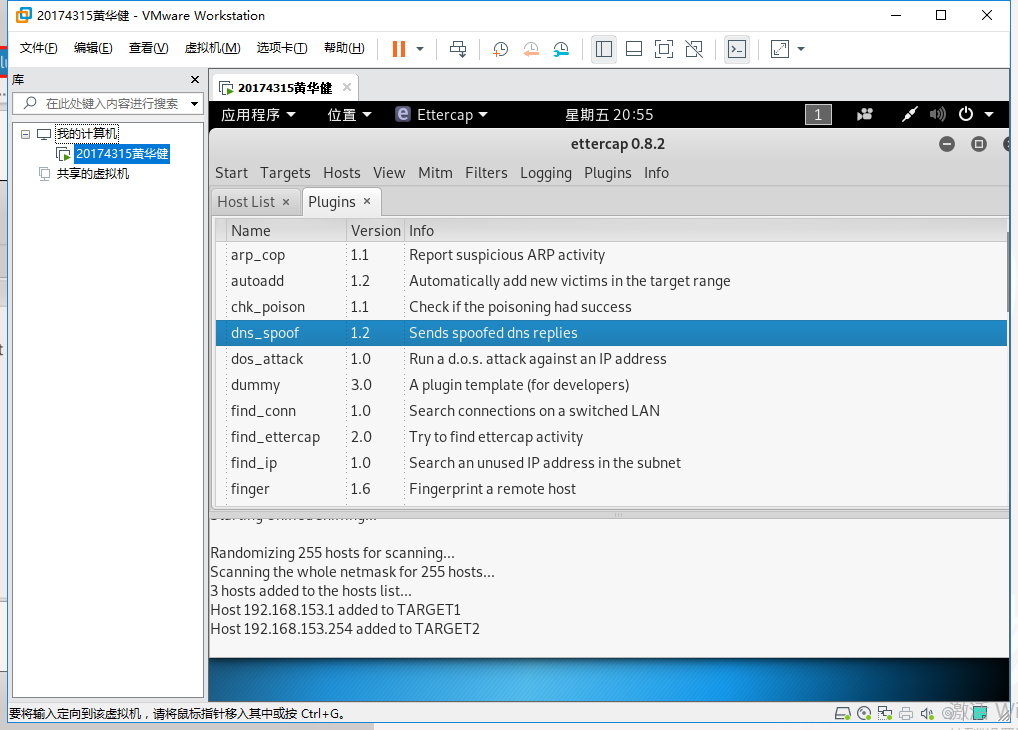Viewport: 1018px width, 730px height.
Task: Open ettercap Hosts menu
Action: click(x=341, y=173)
